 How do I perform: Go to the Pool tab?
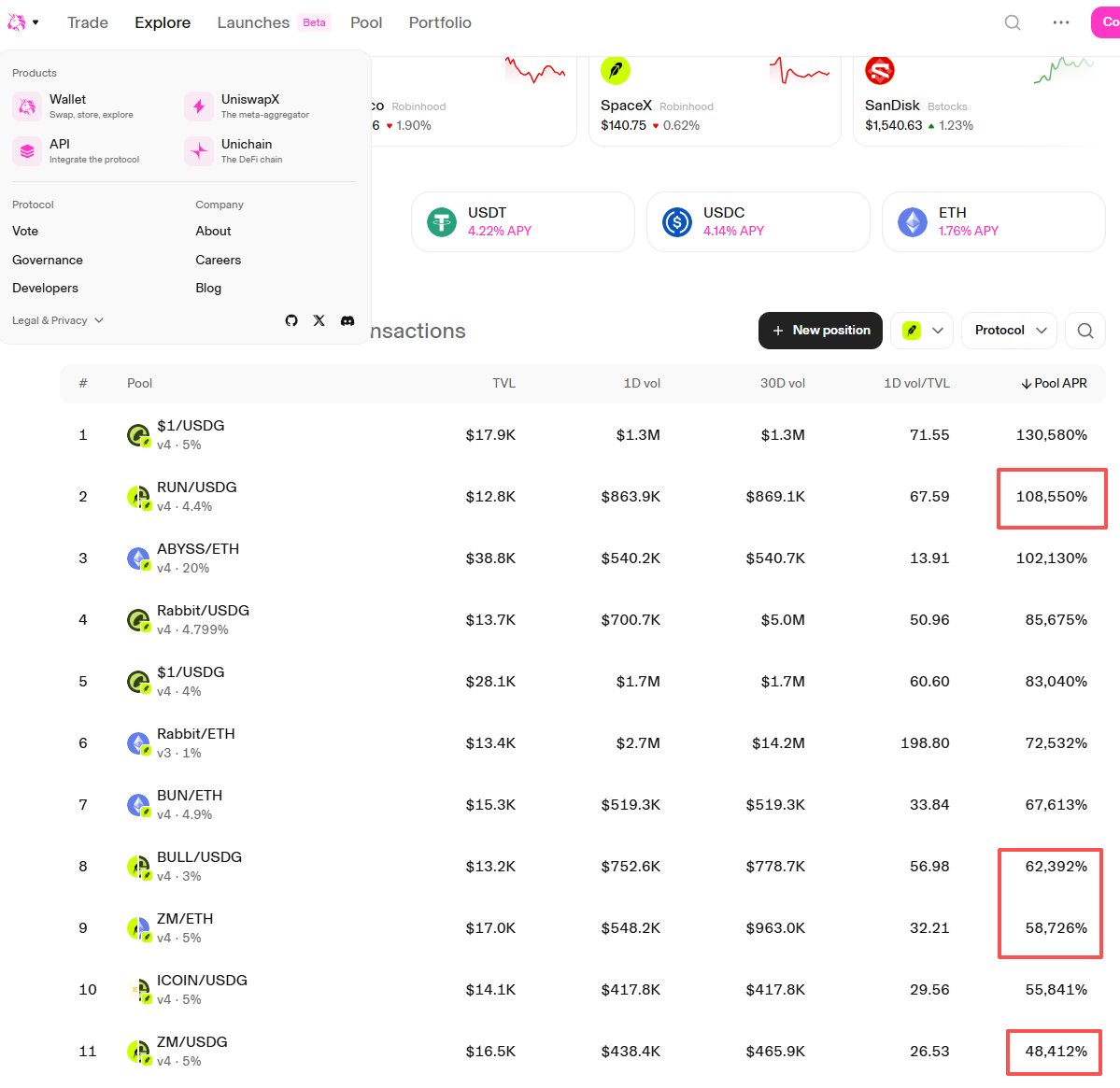click(x=366, y=22)
